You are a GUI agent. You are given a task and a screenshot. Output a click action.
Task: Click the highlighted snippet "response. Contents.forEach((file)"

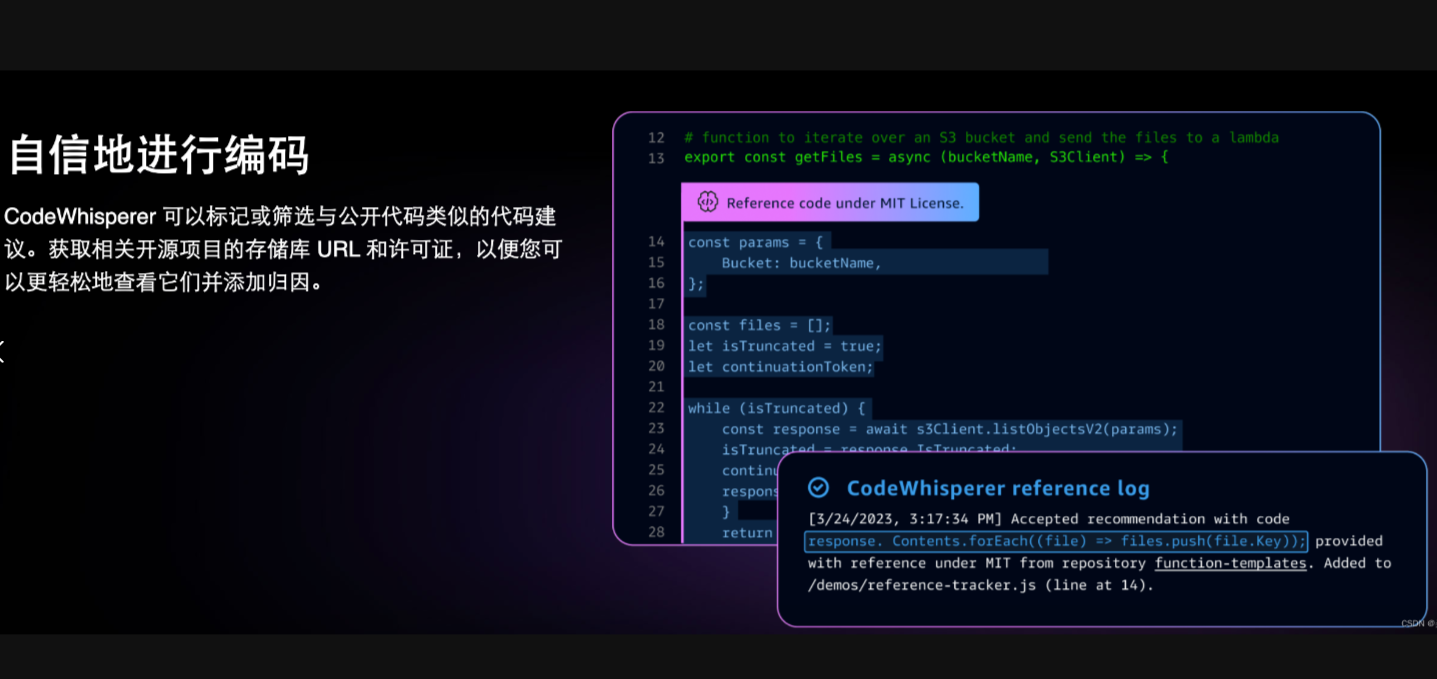point(1056,541)
